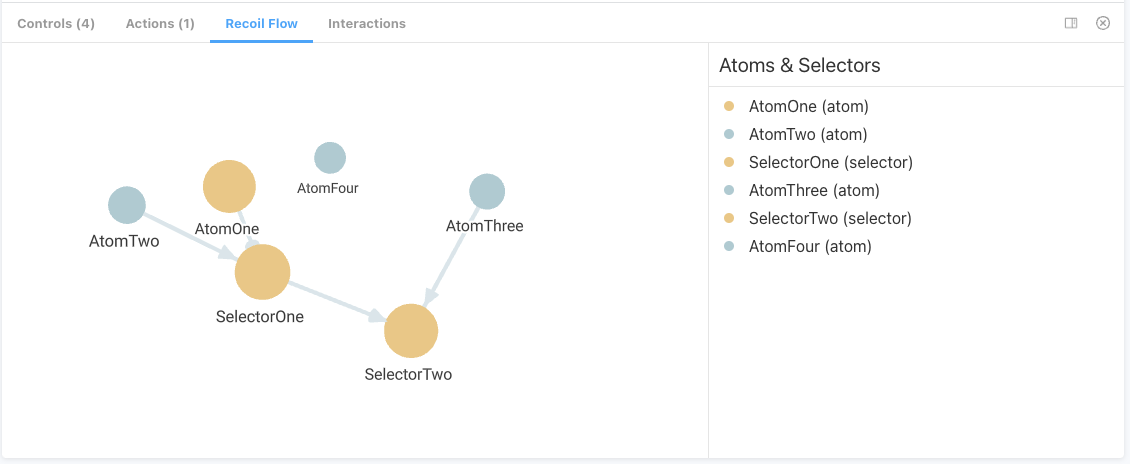Select the AtomFour node circle in graph
This screenshot has height=464, width=1130.
coord(330,158)
